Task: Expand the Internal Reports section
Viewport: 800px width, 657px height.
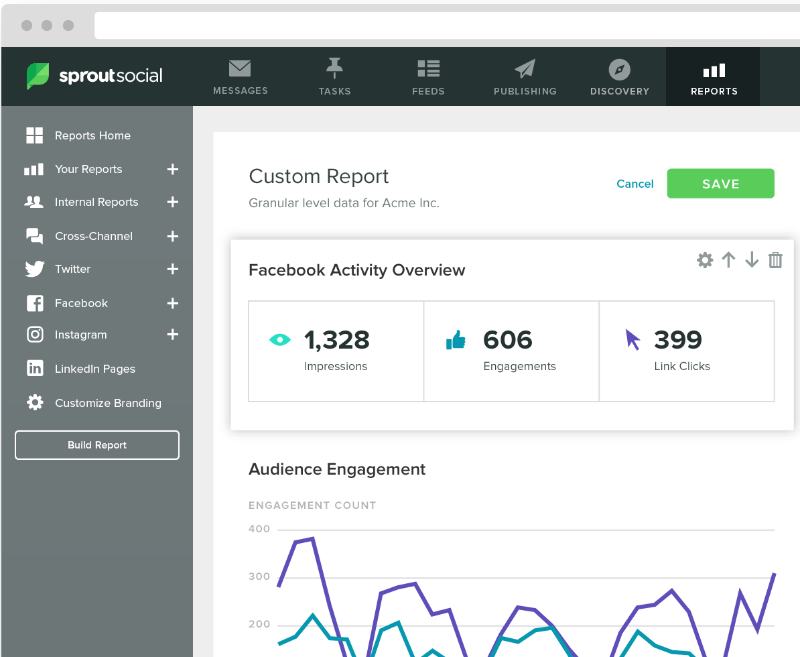Action: 172,202
